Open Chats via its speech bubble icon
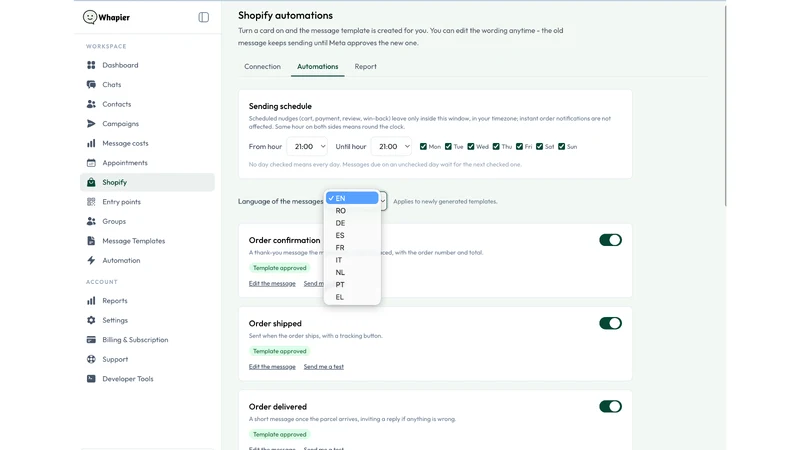The width and height of the screenshot is (800, 450). 91,84
